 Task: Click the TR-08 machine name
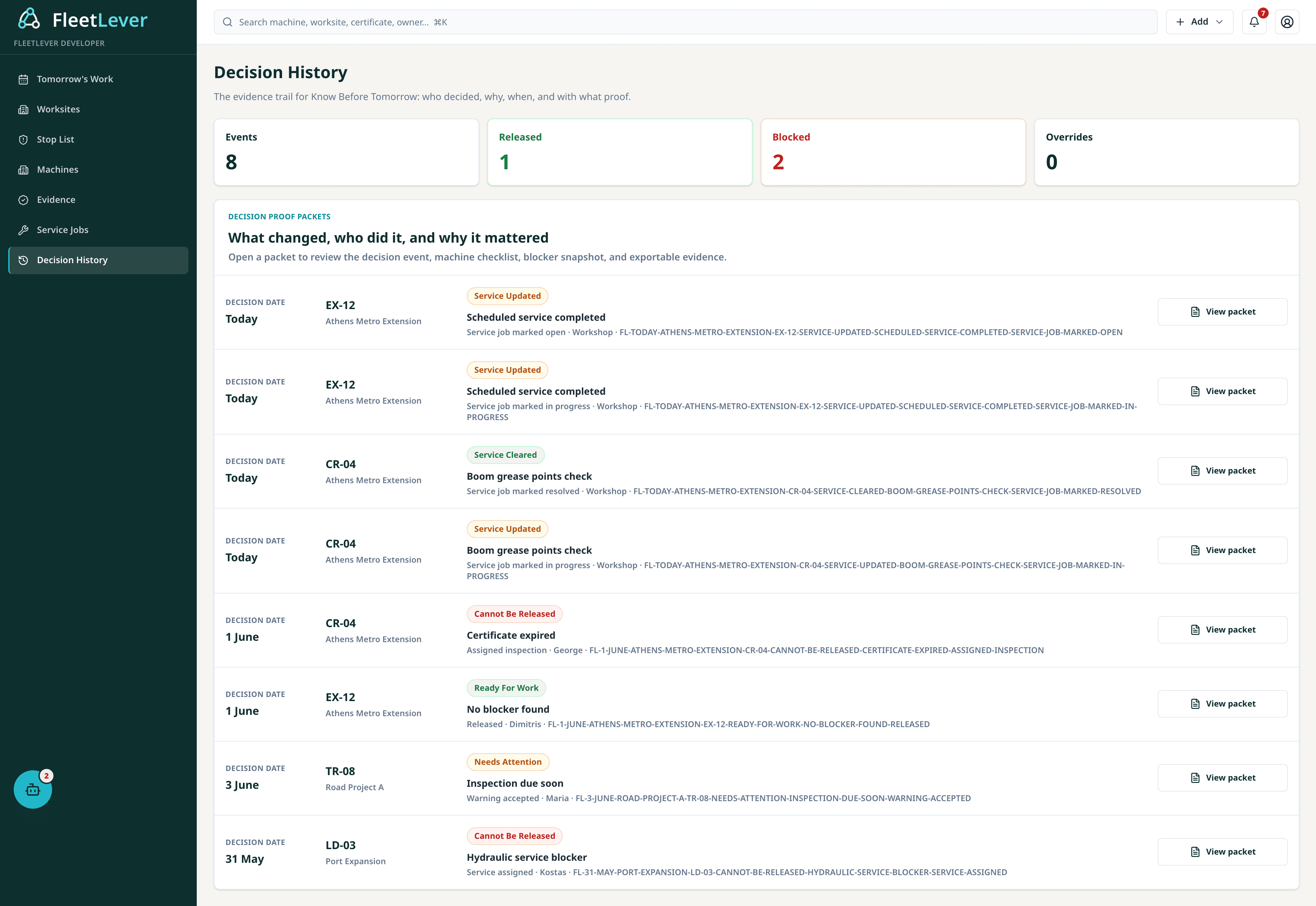[x=340, y=771]
